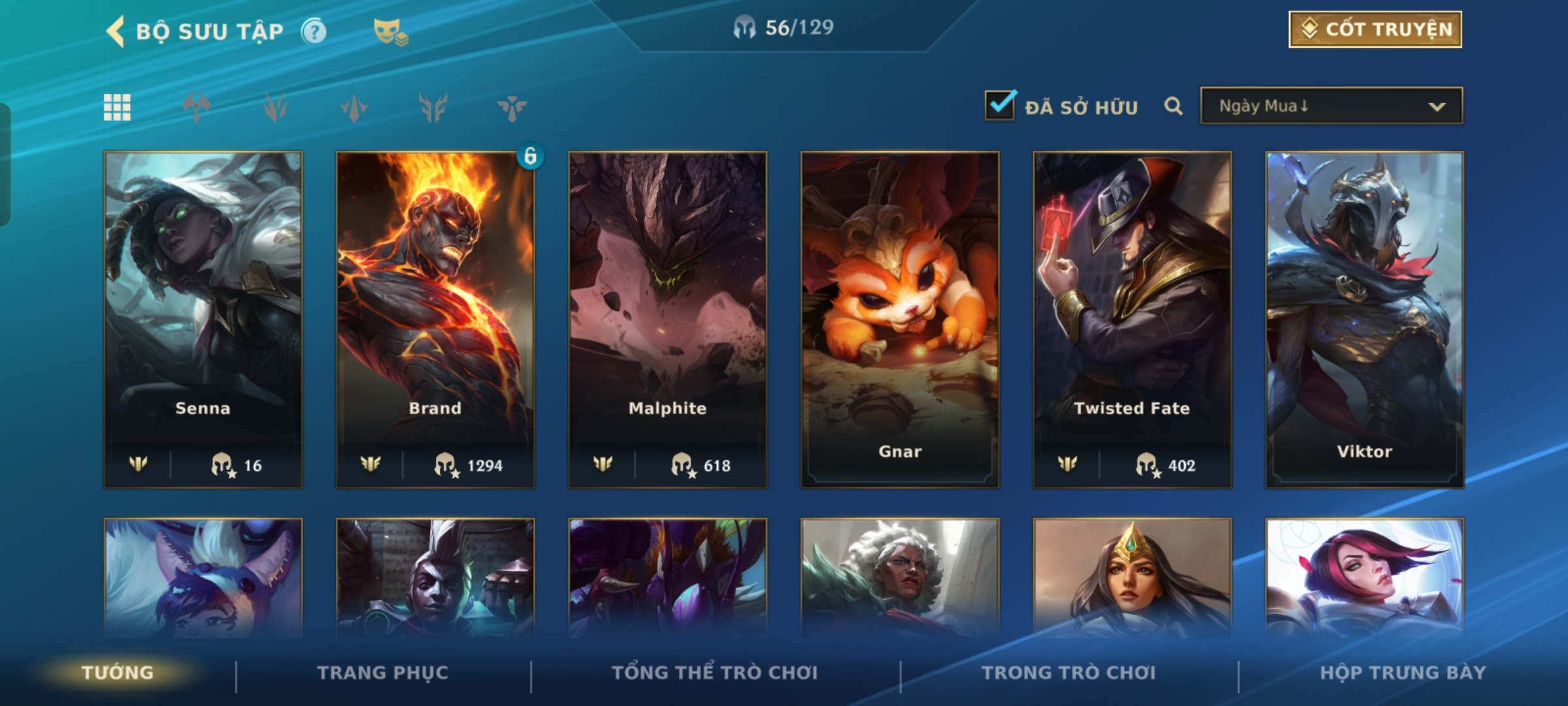Uncheck the Đã Sở Hữu checkbox

pos(1000,105)
